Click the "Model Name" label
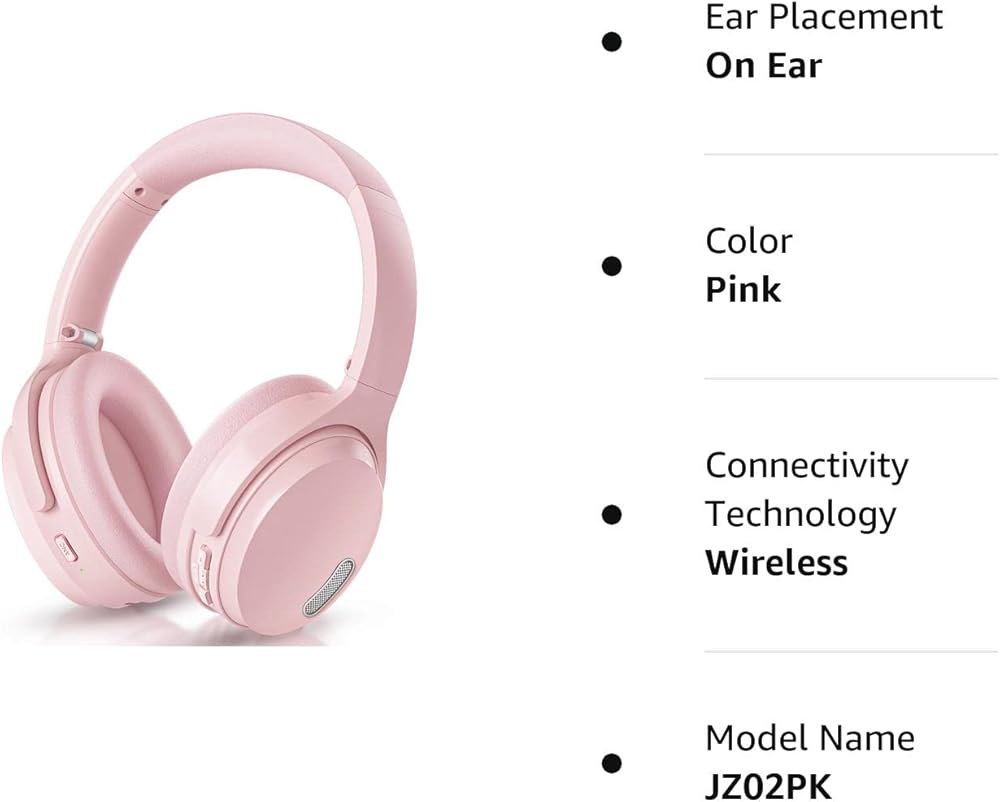 pos(810,738)
